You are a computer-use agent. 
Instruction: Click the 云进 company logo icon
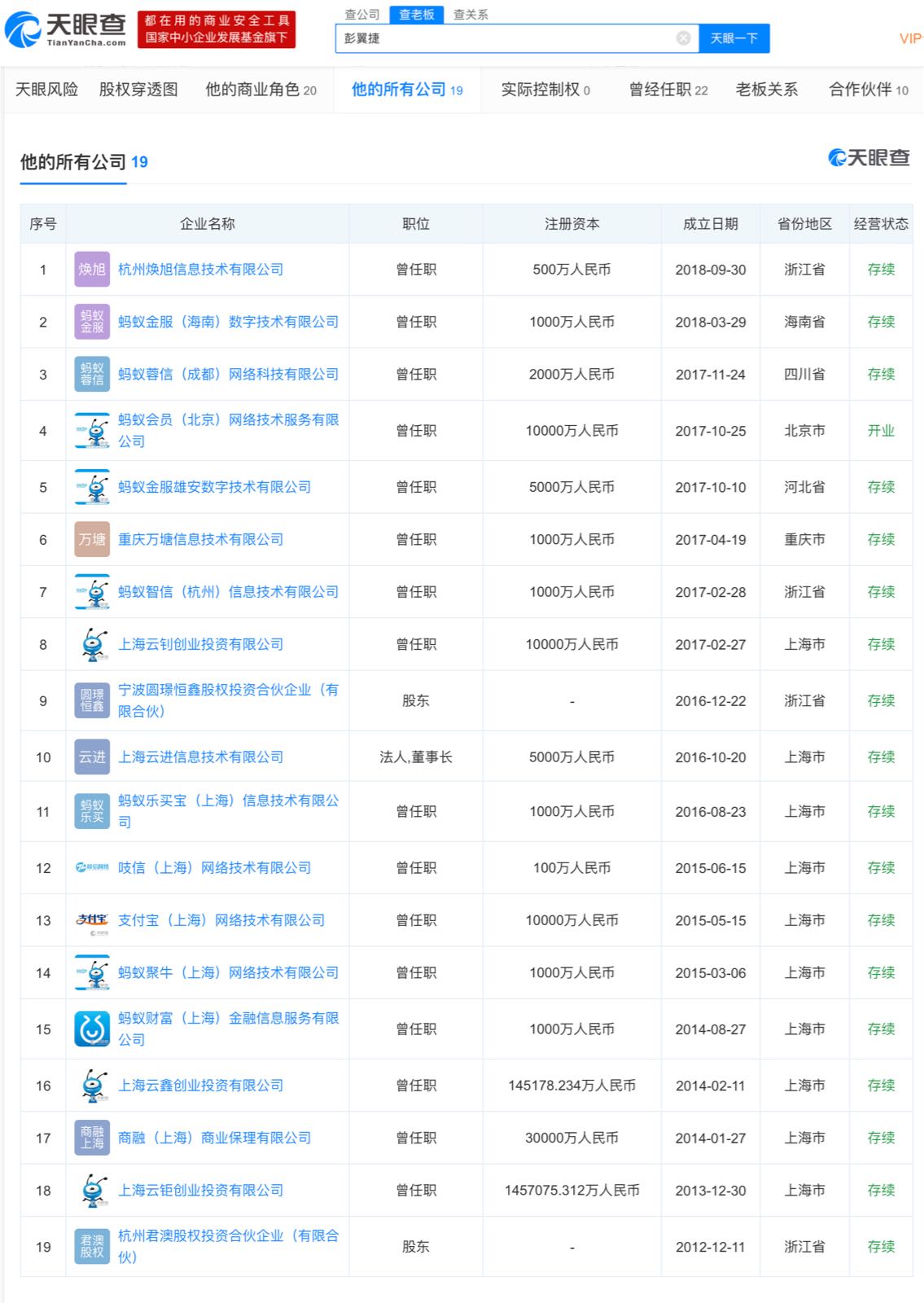[x=92, y=757]
